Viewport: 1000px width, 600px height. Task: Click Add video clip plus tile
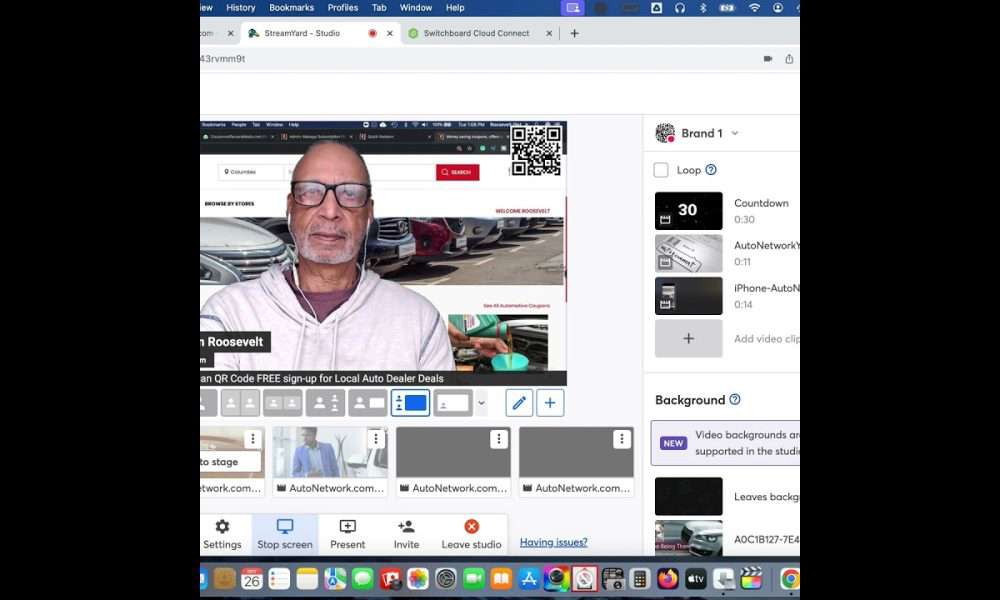click(688, 339)
